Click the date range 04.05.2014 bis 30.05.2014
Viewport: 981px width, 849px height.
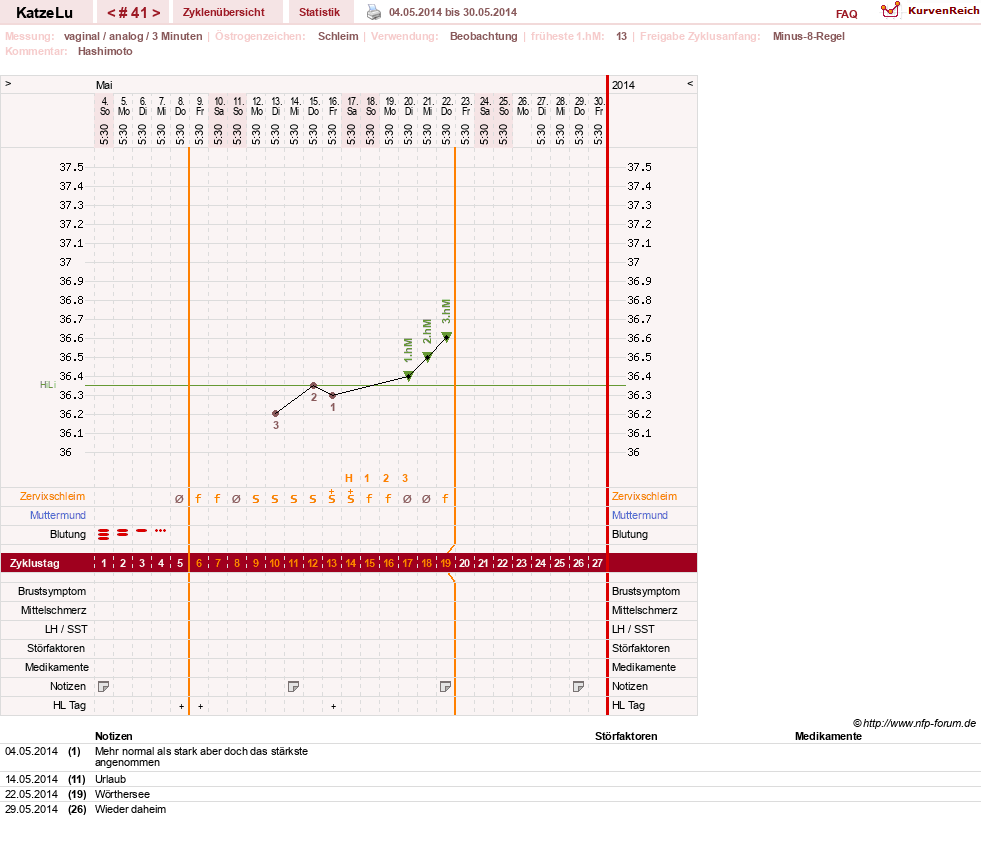pyautogui.click(x=453, y=12)
